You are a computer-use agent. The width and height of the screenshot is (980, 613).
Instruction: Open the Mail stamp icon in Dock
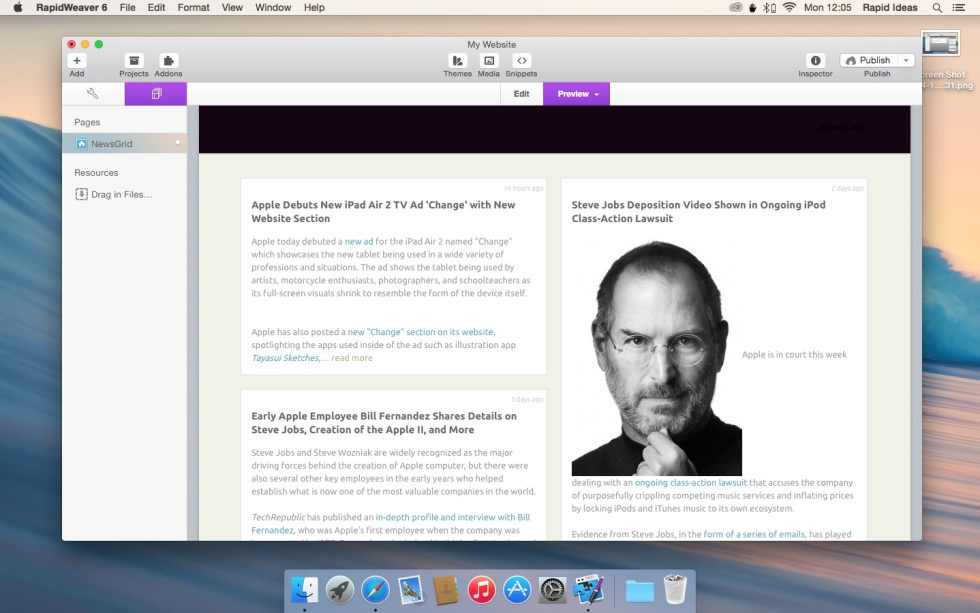point(411,589)
